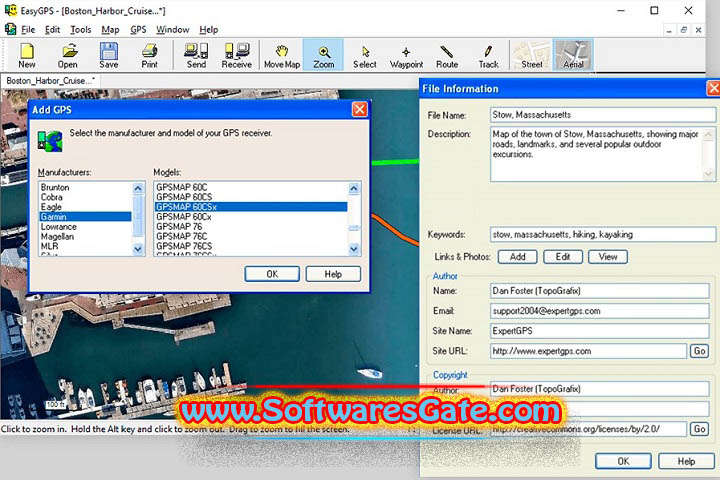
Task: Activate the Move Map hand tool
Action: pos(282,55)
